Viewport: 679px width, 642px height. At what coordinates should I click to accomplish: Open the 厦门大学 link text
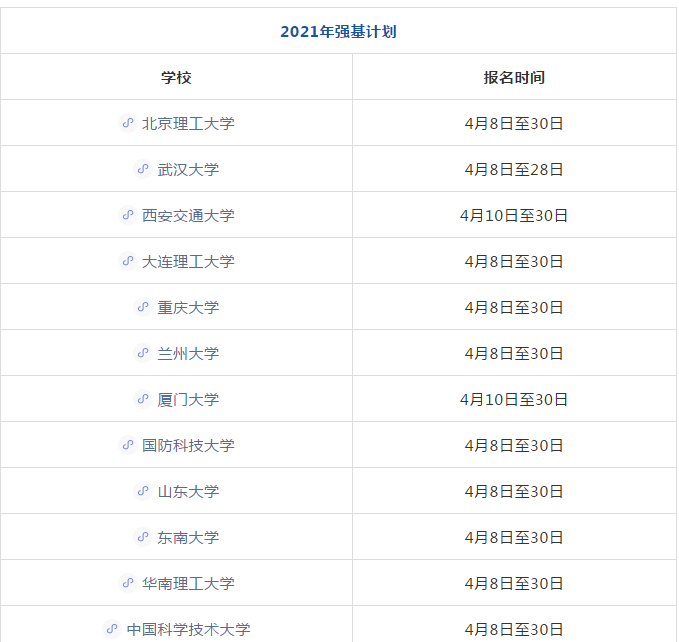188,399
